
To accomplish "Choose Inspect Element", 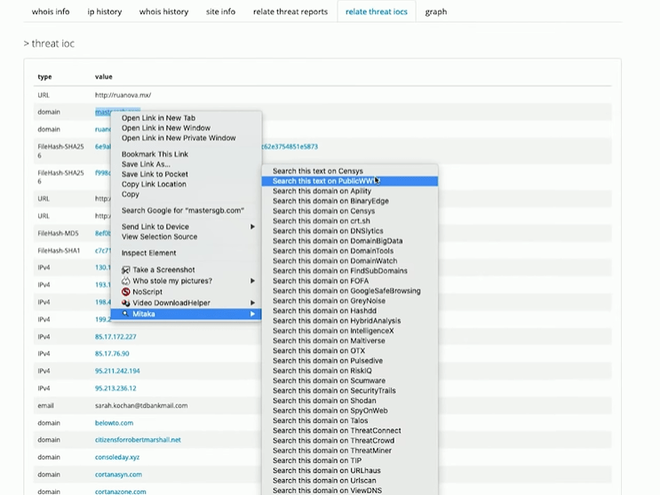I will point(149,253).
